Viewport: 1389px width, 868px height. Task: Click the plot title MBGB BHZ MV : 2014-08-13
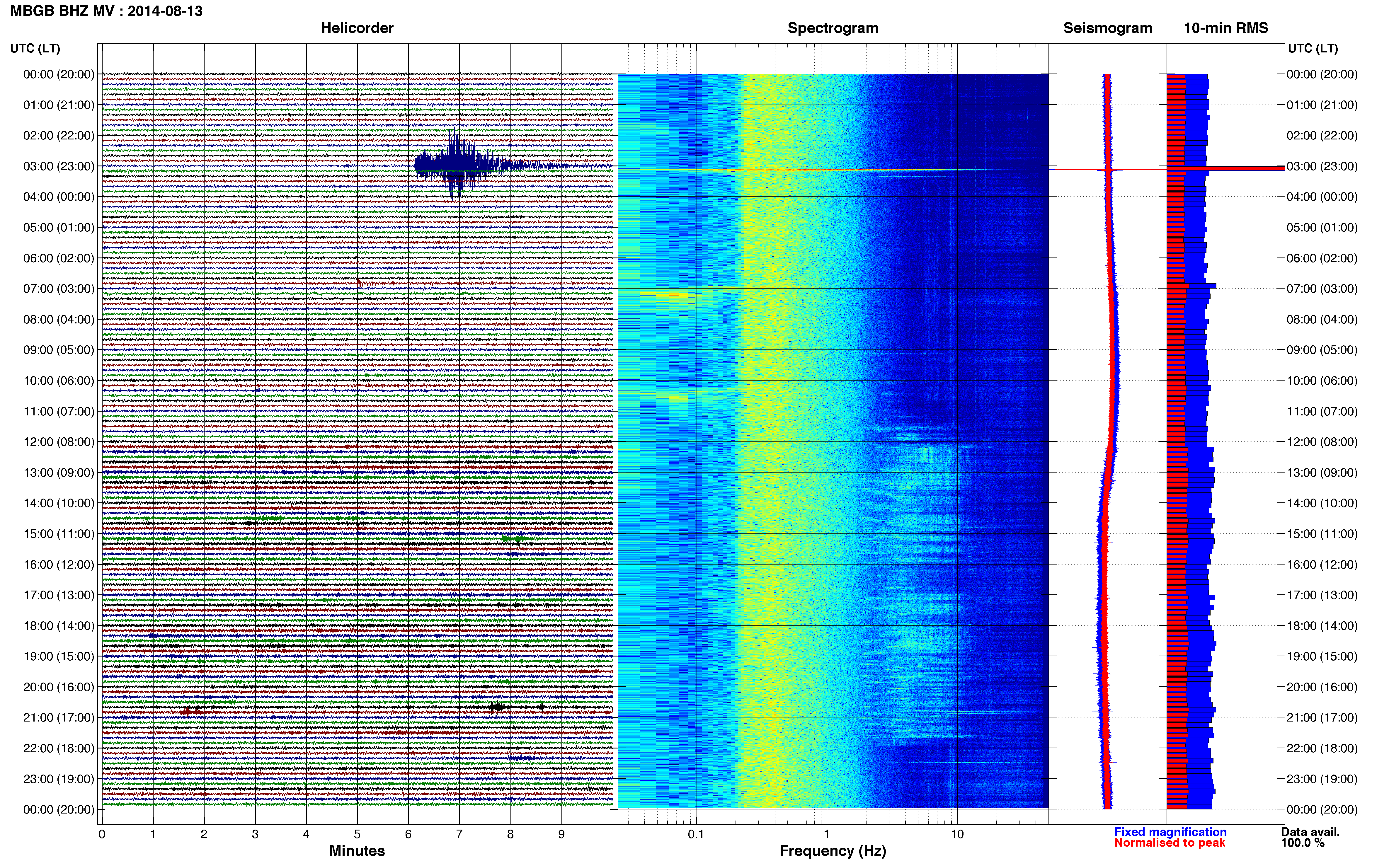[106, 11]
